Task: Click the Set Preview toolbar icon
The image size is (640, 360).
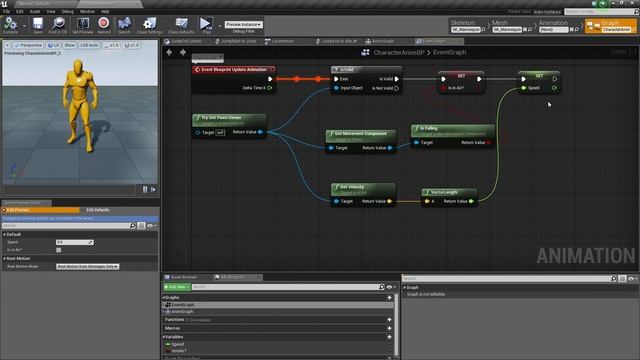Action: (x=83, y=25)
